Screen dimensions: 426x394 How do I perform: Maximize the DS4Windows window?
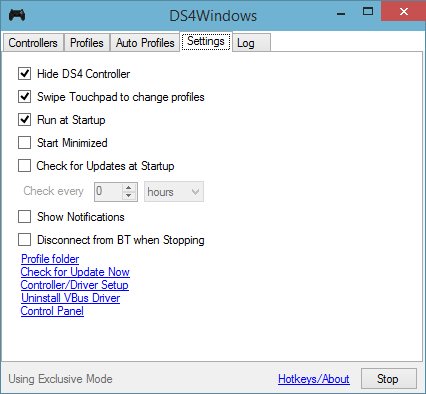click(368, 12)
